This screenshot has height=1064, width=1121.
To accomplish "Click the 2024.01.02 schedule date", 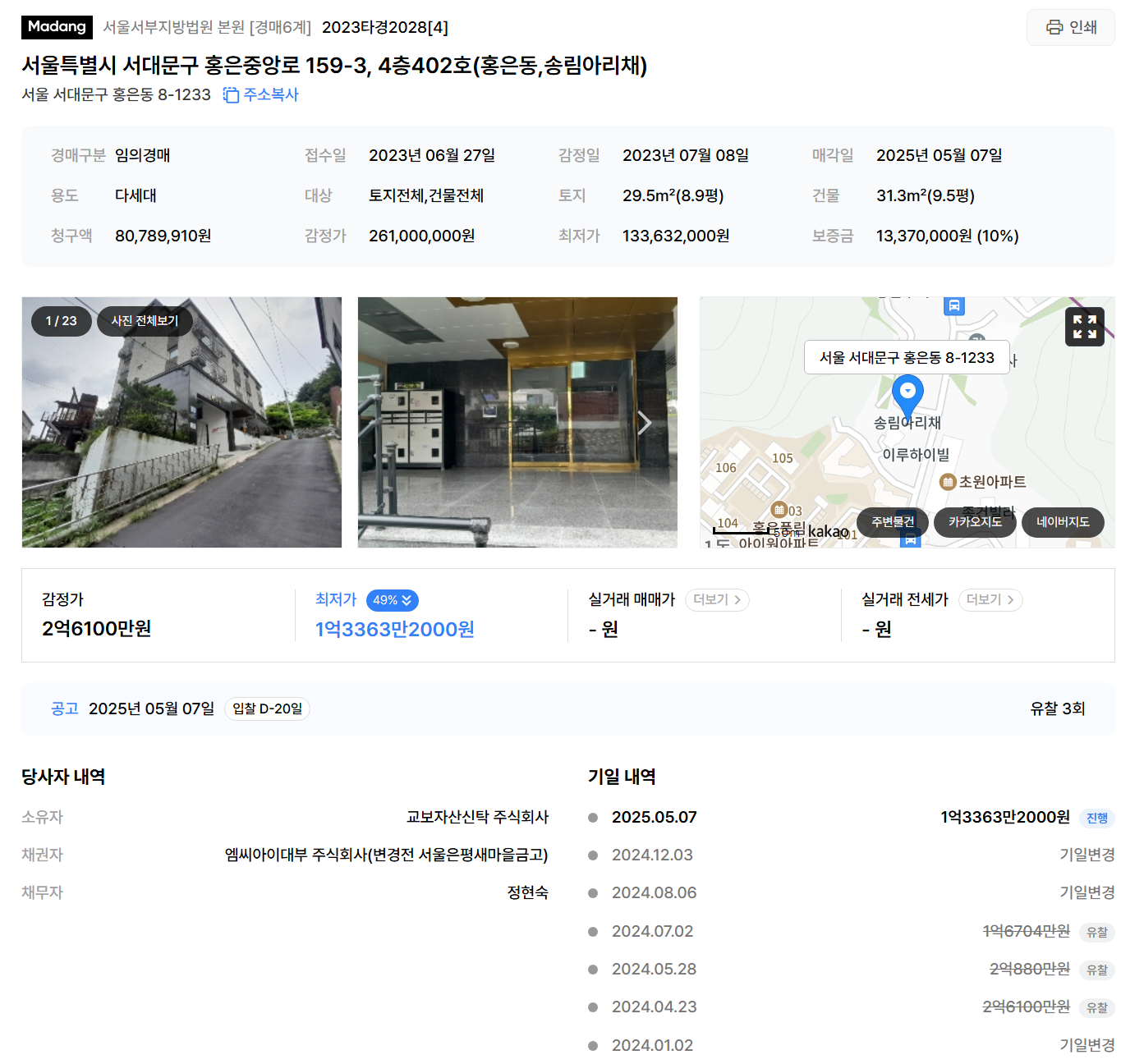I will (x=652, y=1046).
